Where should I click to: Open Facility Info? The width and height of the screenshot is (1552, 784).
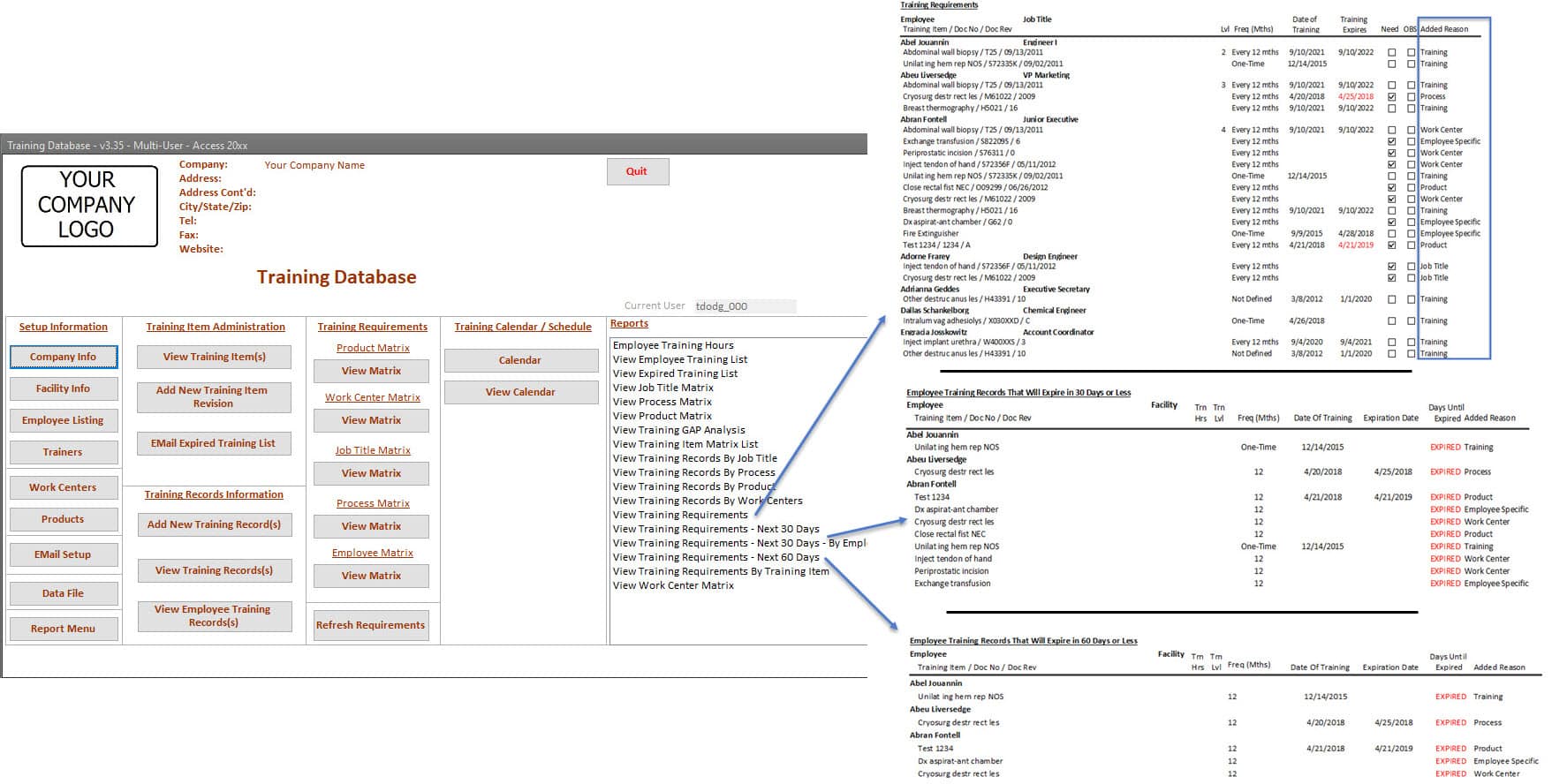(x=64, y=388)
